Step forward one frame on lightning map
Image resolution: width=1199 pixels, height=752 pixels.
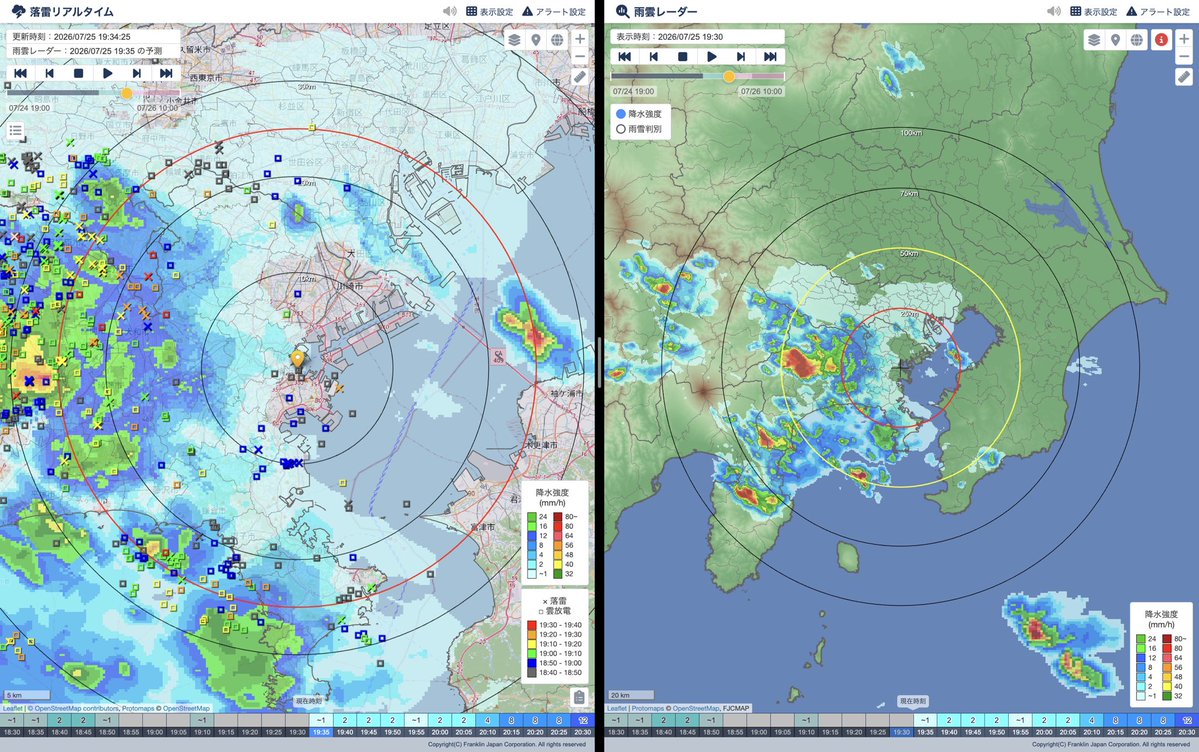136,73
